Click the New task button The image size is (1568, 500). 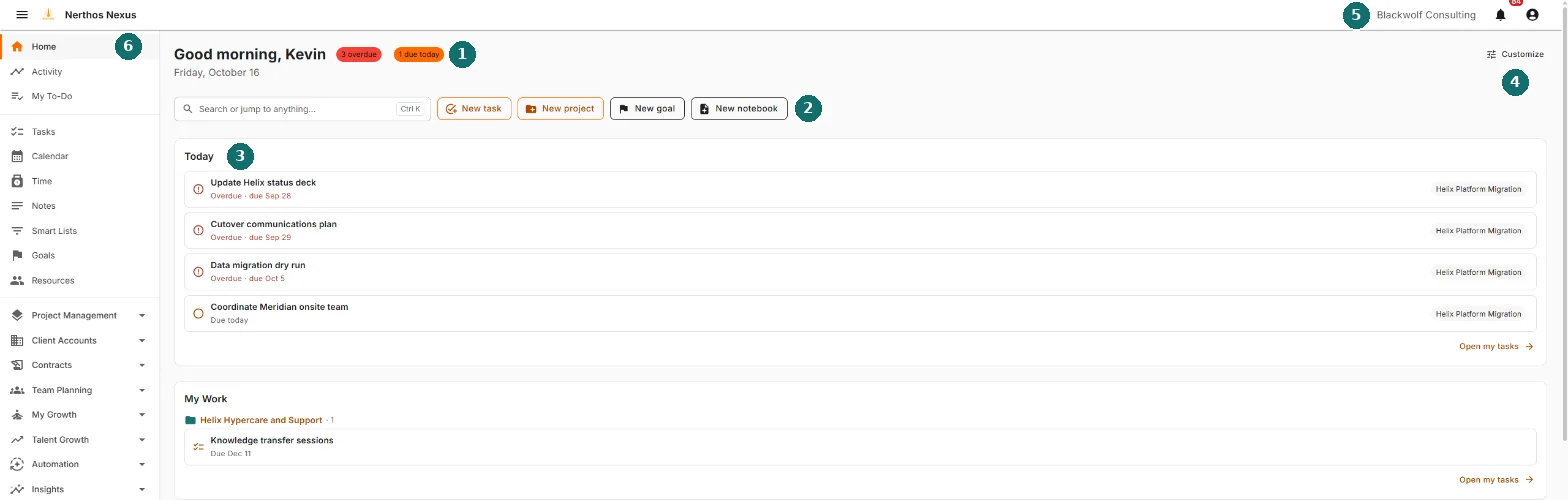point(474,108)
